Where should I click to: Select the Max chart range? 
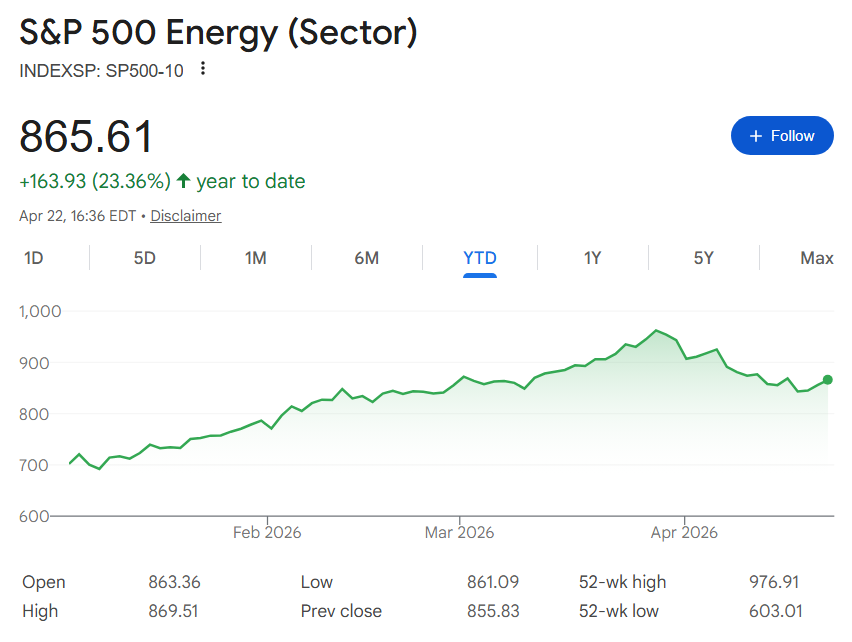pos(817,257)
